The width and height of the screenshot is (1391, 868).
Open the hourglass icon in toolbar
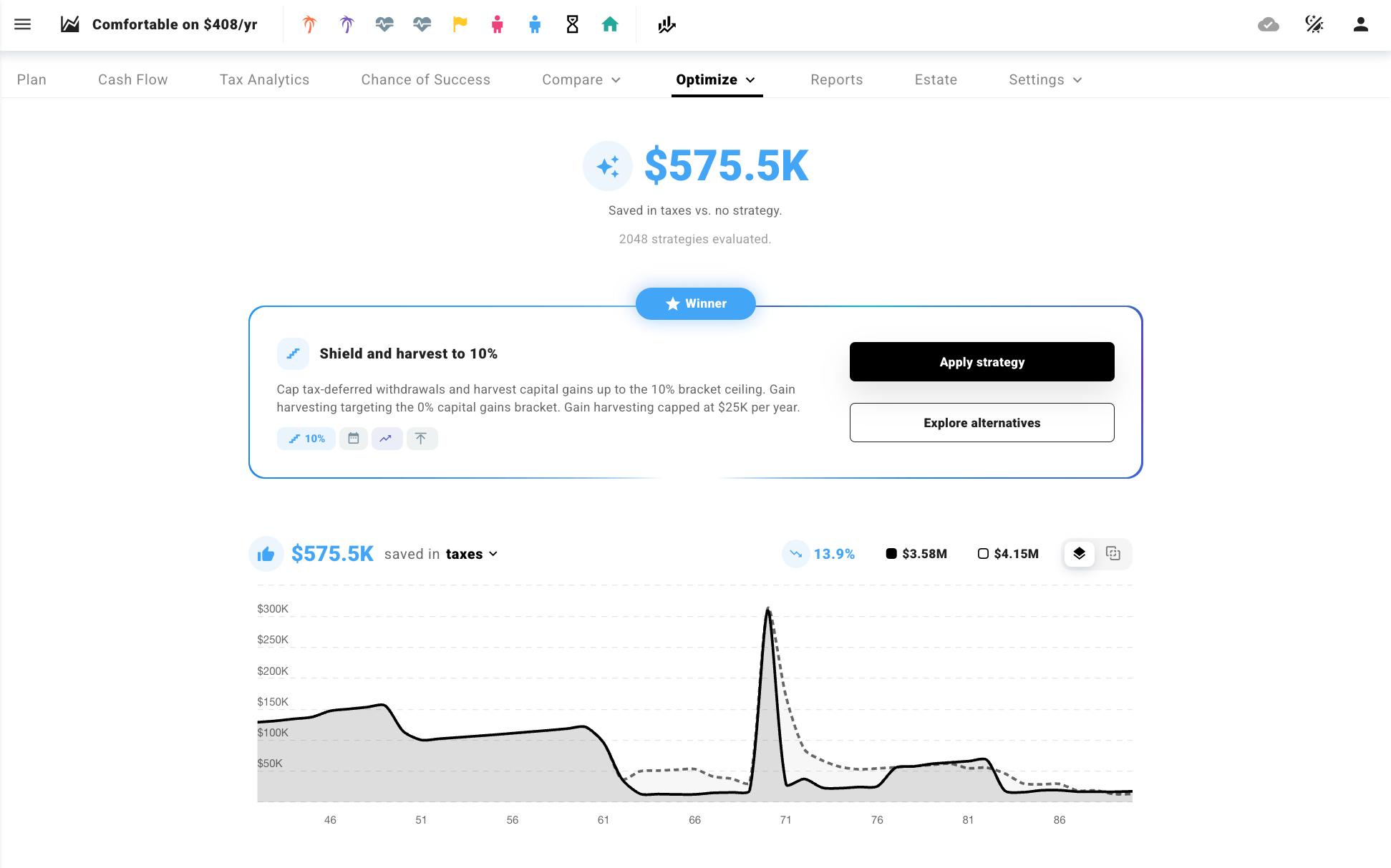(572, 24)
